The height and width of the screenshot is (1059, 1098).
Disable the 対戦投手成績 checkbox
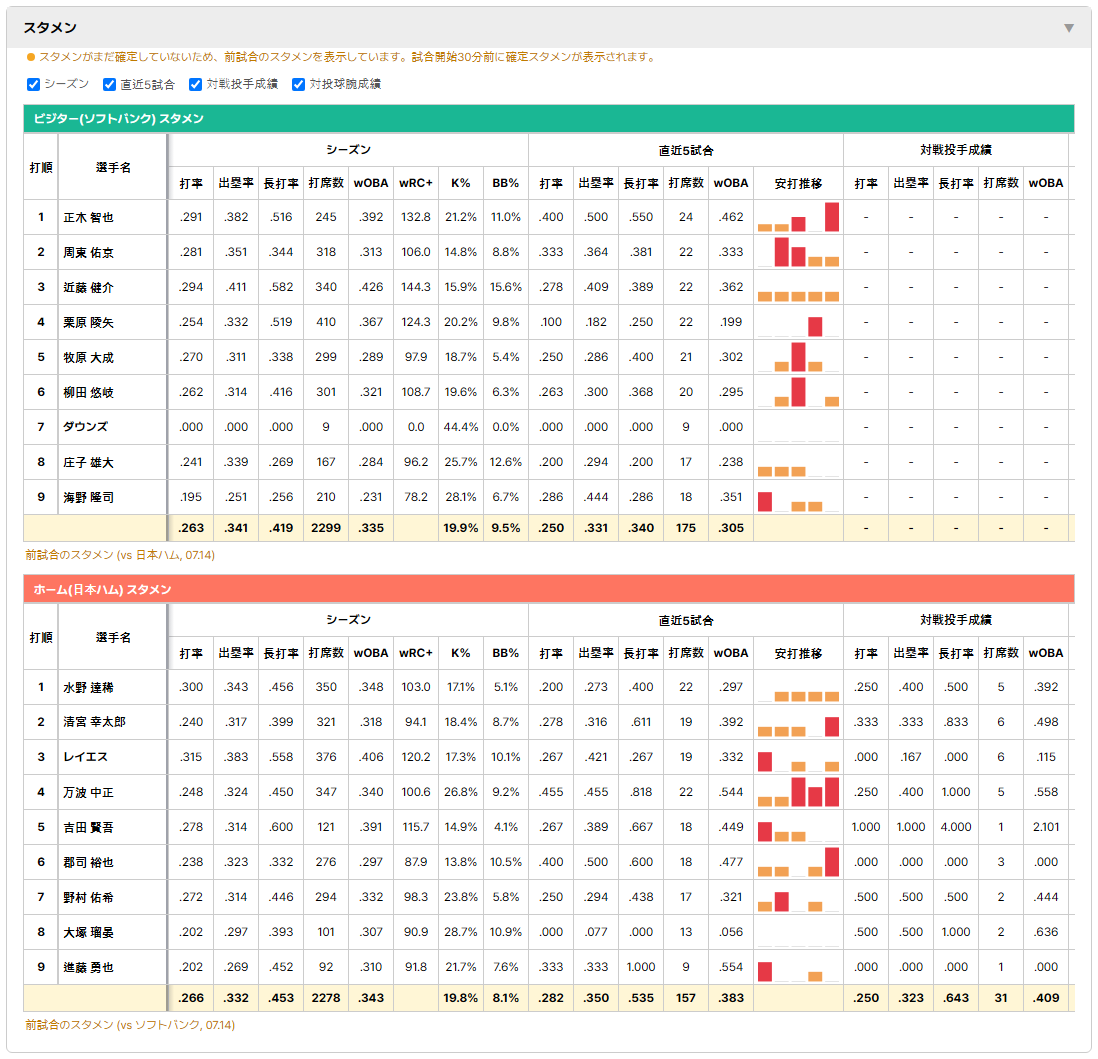[195, 84]
